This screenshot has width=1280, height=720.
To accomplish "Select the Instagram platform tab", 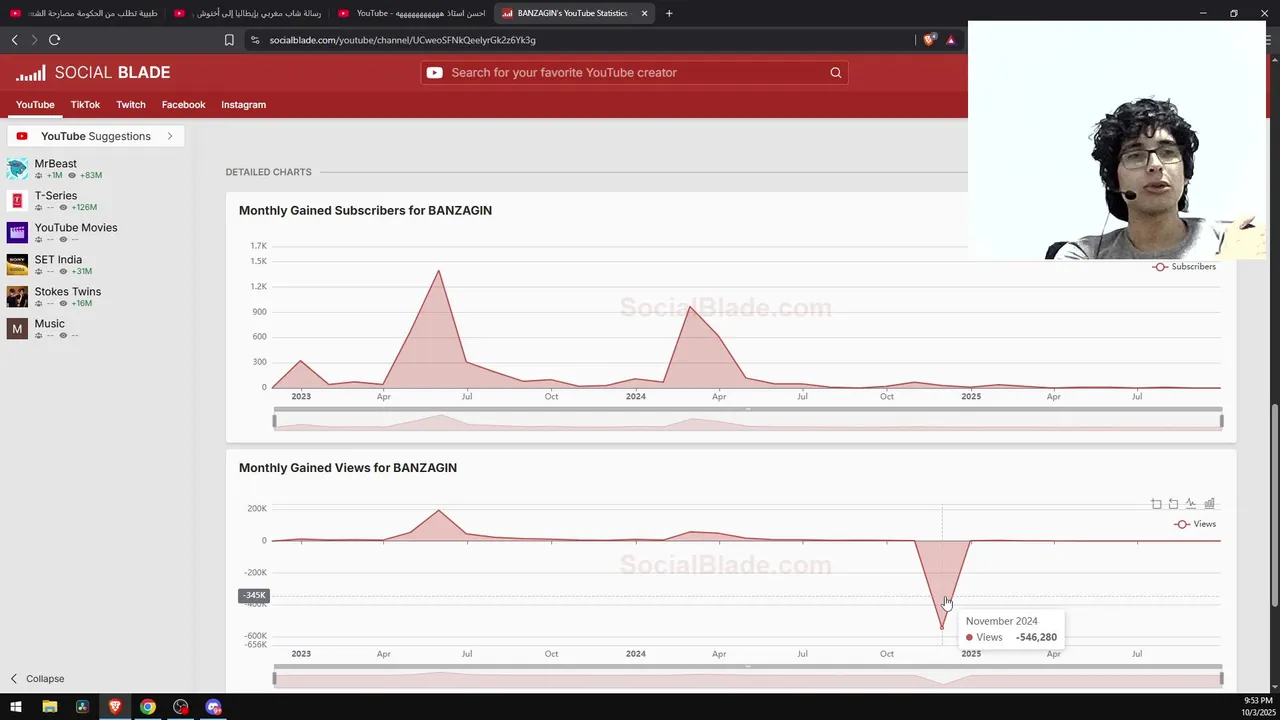I will [243, 105].
